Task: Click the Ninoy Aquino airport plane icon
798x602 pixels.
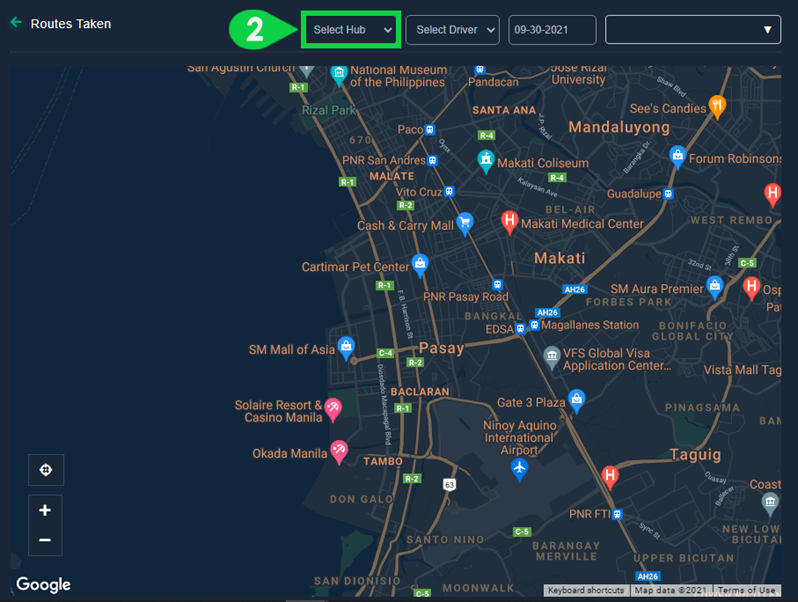Action: click(519, 469)
